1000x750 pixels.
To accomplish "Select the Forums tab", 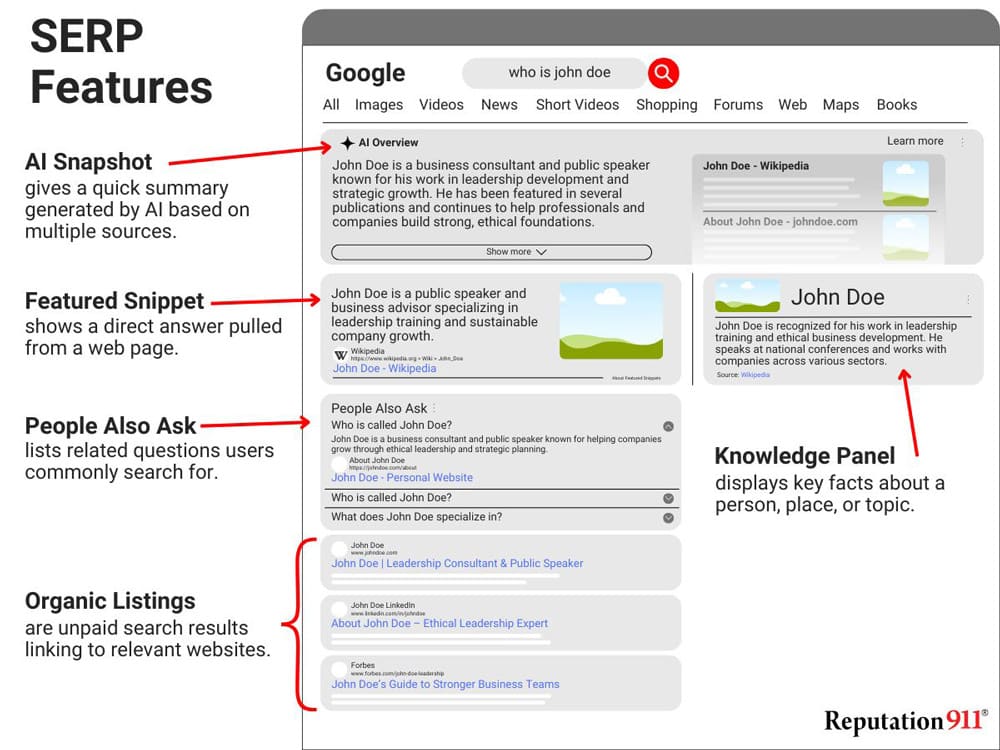I will coord(738,105).
